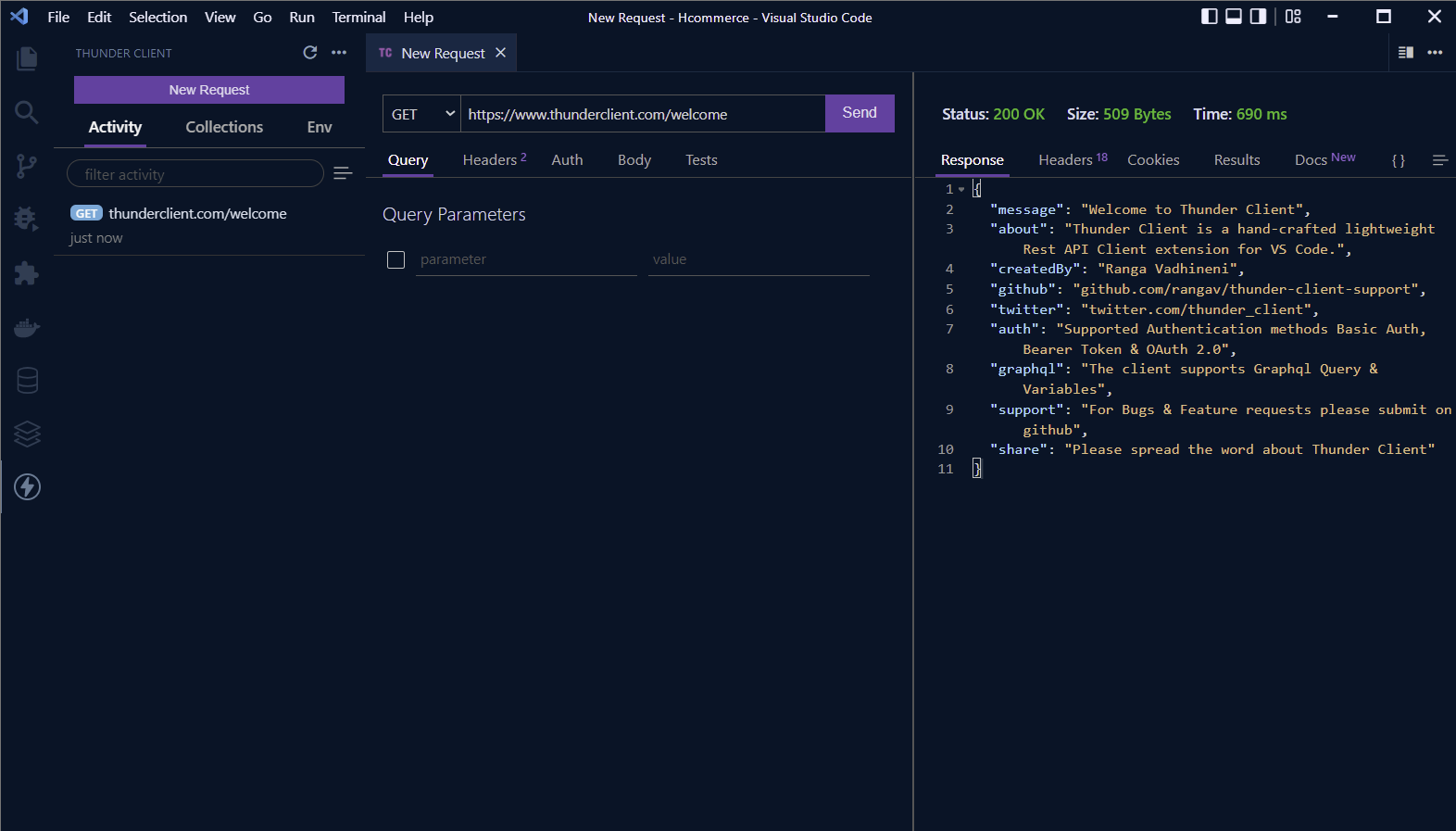
Task: Open the Explorer view in activity bar
Action: click(27, 58)
